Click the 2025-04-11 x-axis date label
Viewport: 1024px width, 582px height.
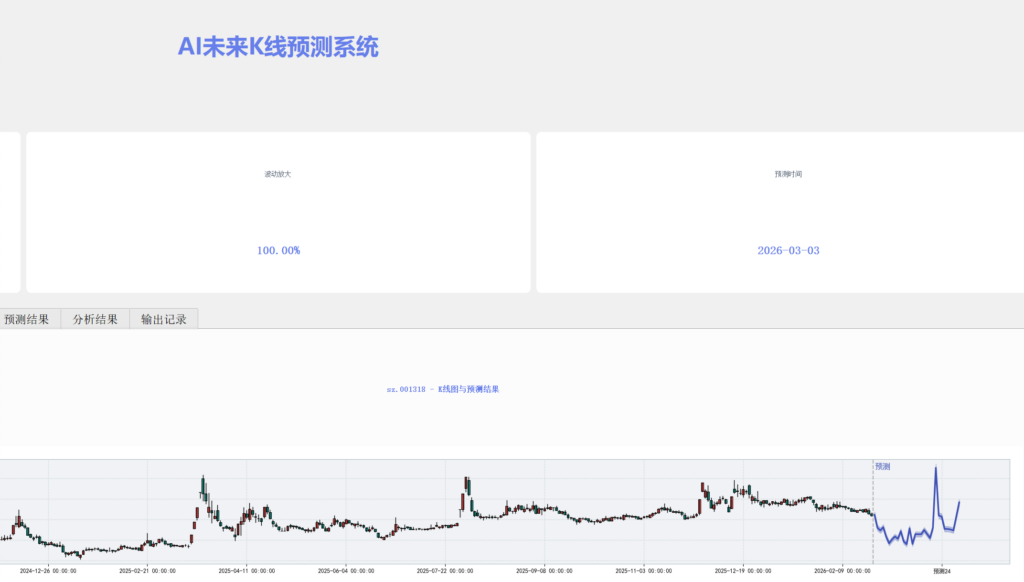point(246,571)
